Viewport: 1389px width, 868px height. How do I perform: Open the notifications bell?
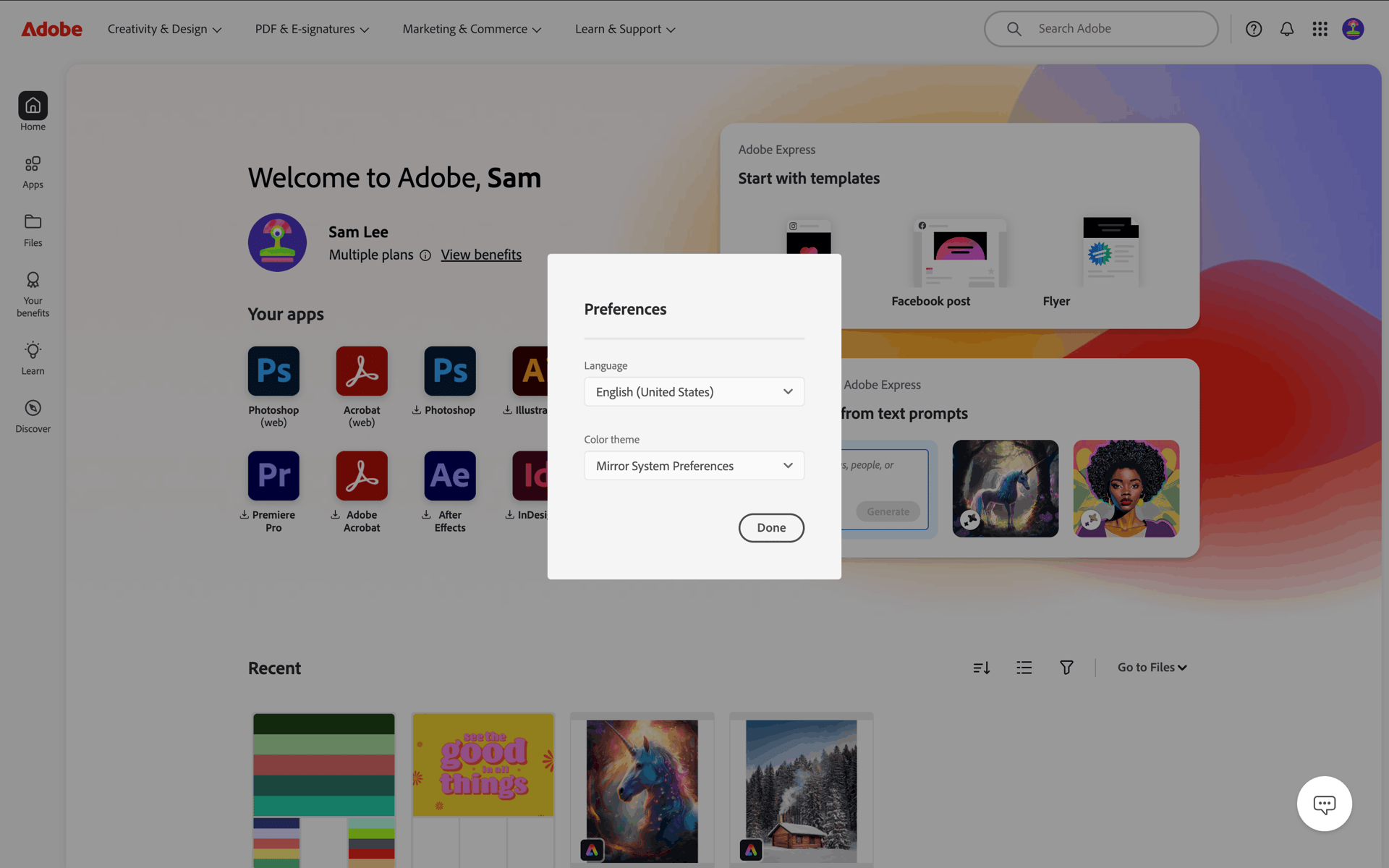(1287, 29)
